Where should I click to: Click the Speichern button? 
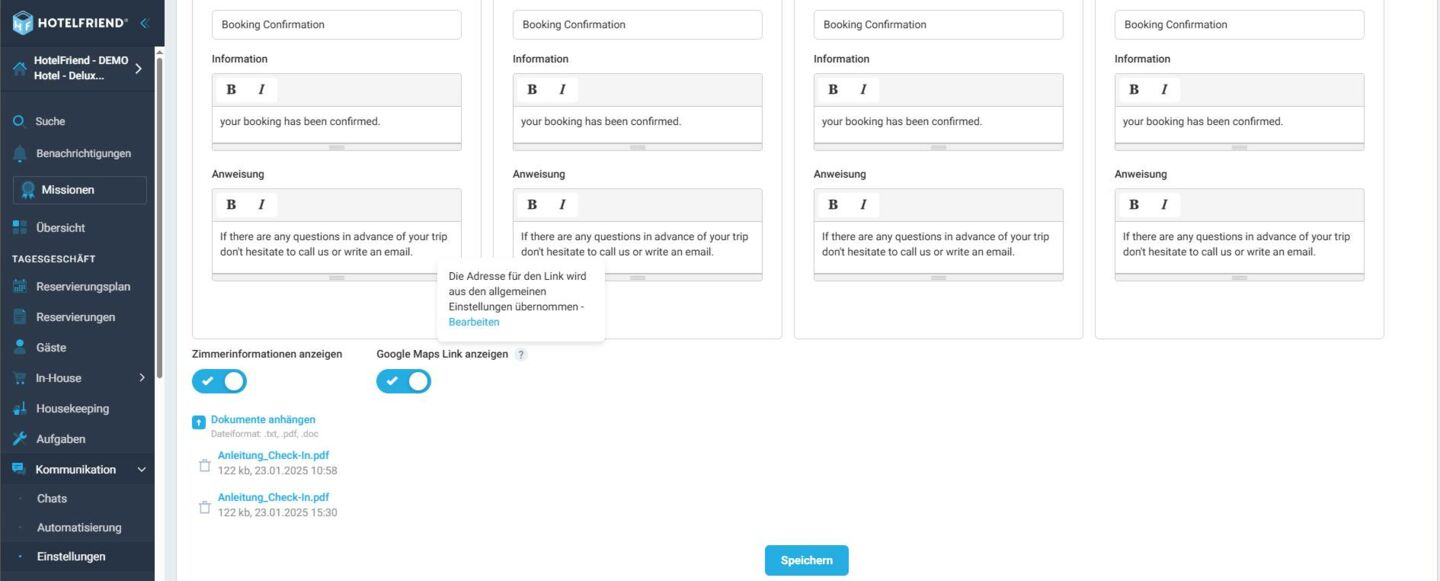tap(807, 560)
